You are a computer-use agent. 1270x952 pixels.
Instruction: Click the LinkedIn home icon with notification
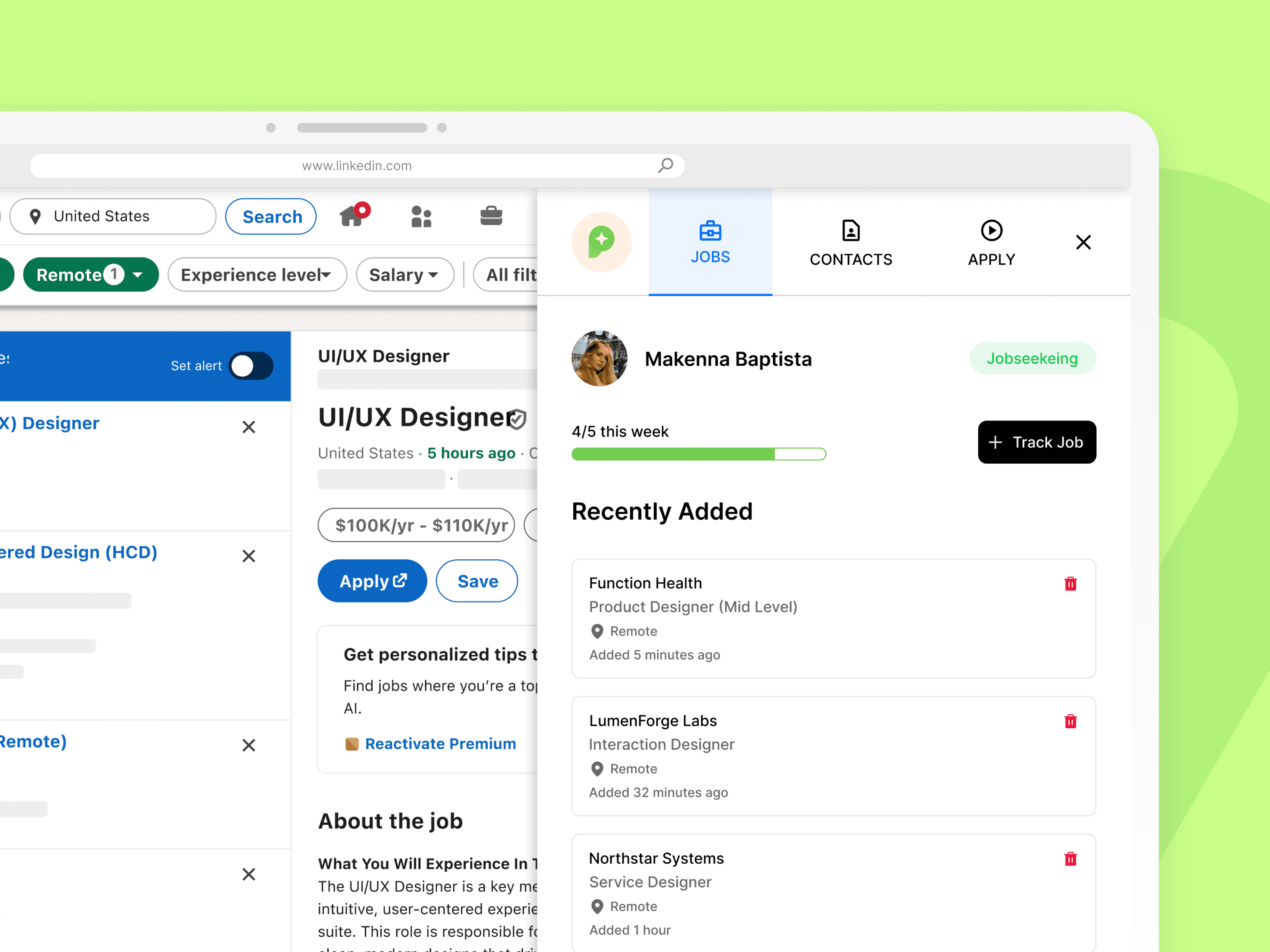(x=352, y=216)
